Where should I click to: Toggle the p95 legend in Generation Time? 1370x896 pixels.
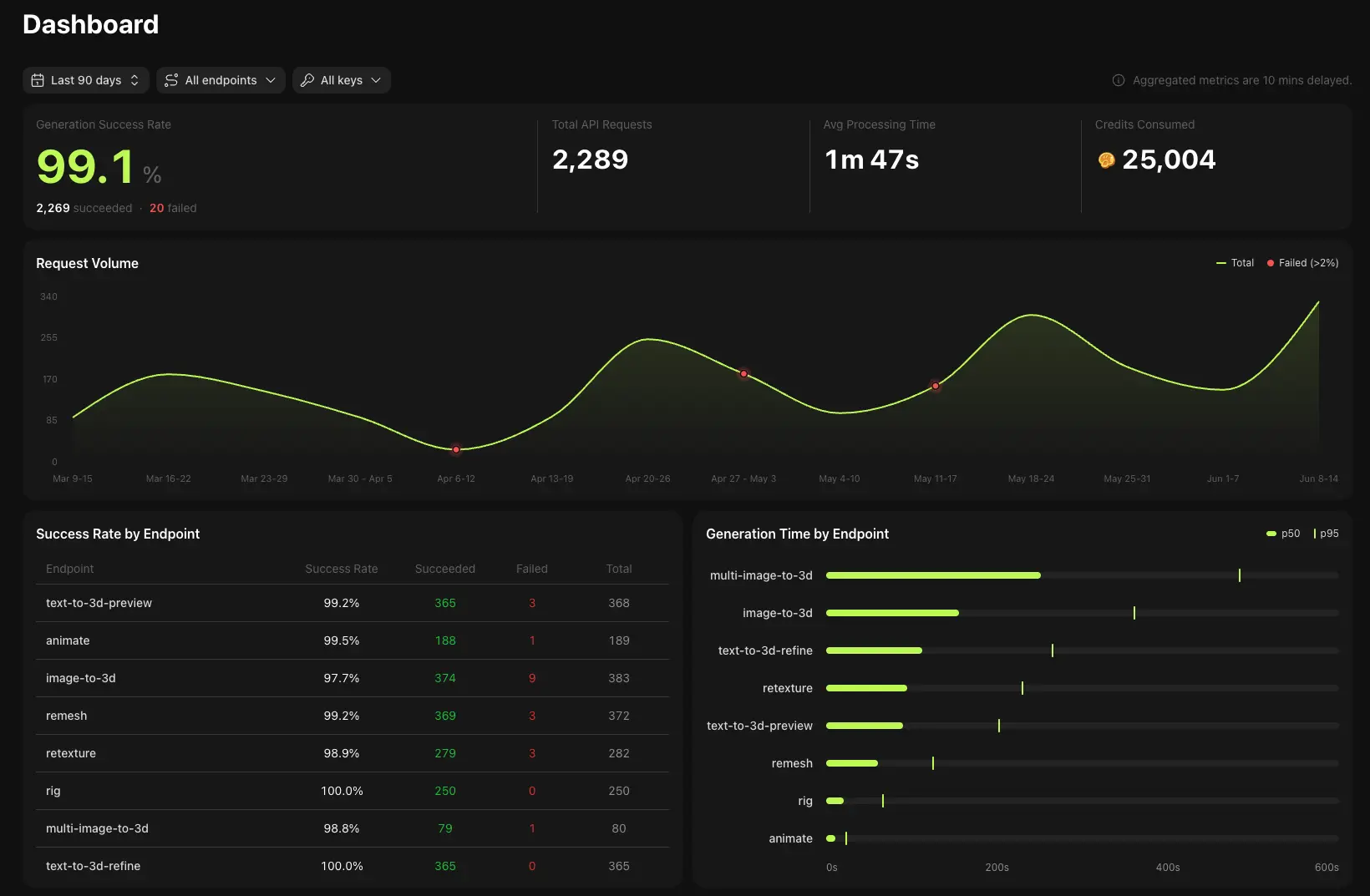click(1326, 534)
